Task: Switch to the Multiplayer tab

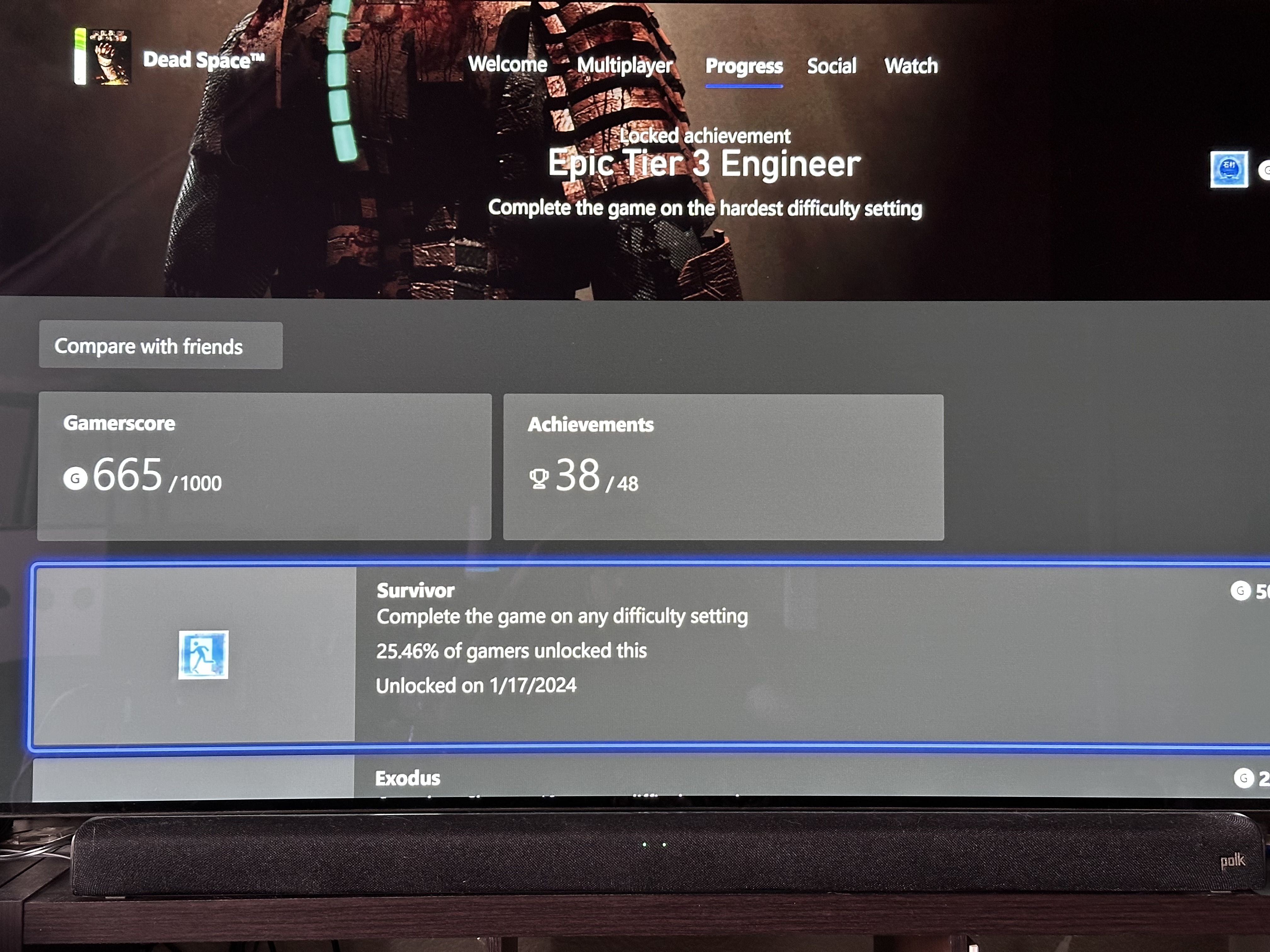Action: [x=625, y=65]
